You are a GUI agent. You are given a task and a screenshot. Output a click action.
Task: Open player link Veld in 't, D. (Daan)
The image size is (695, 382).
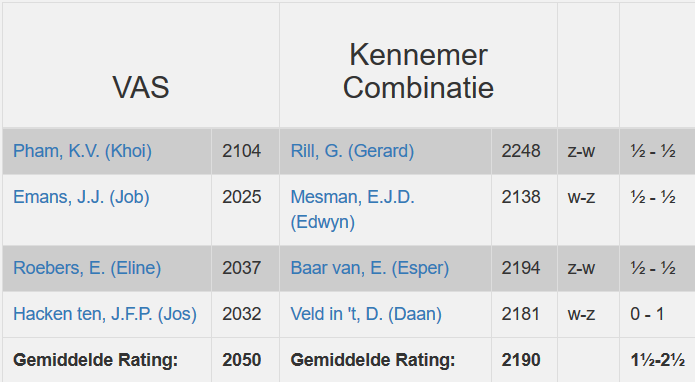tap(366, 314)
